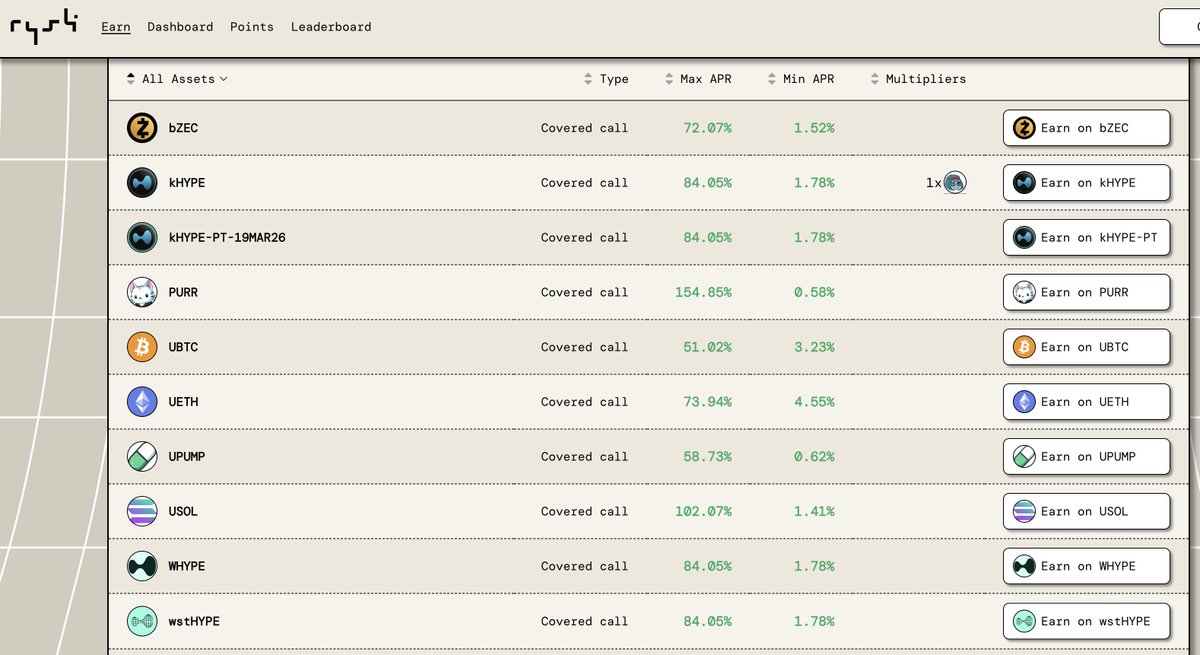This screenshot has width=1200, height=655.
Task: Click the Earn on kHYPE-PT button
Action: coord(1086,238)
